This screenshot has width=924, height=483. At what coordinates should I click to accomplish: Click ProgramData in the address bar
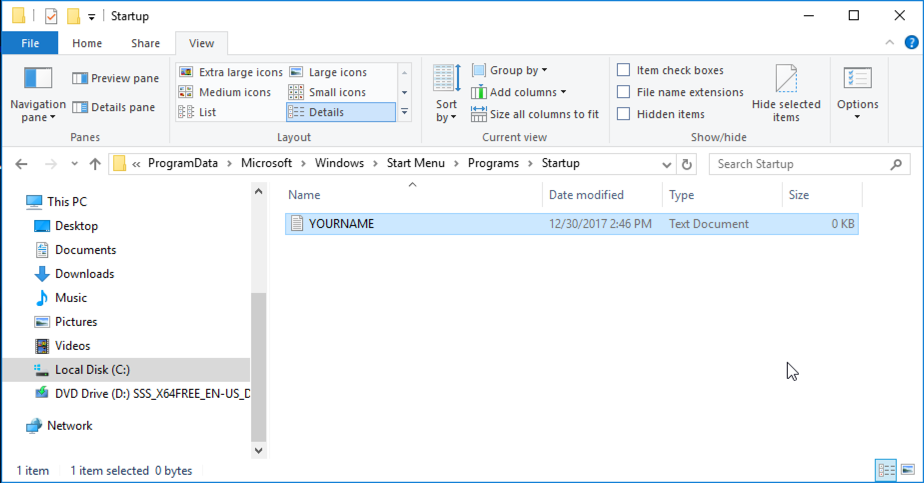click(183, 163)
